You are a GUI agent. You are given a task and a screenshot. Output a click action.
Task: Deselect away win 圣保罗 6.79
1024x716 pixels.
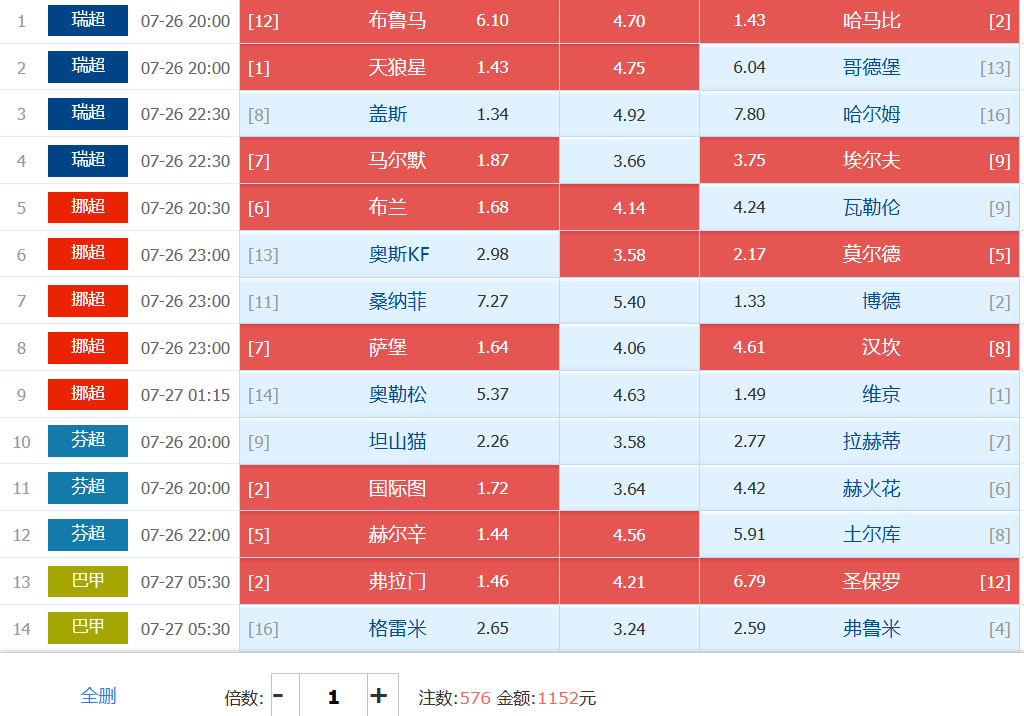click(859, 581)
